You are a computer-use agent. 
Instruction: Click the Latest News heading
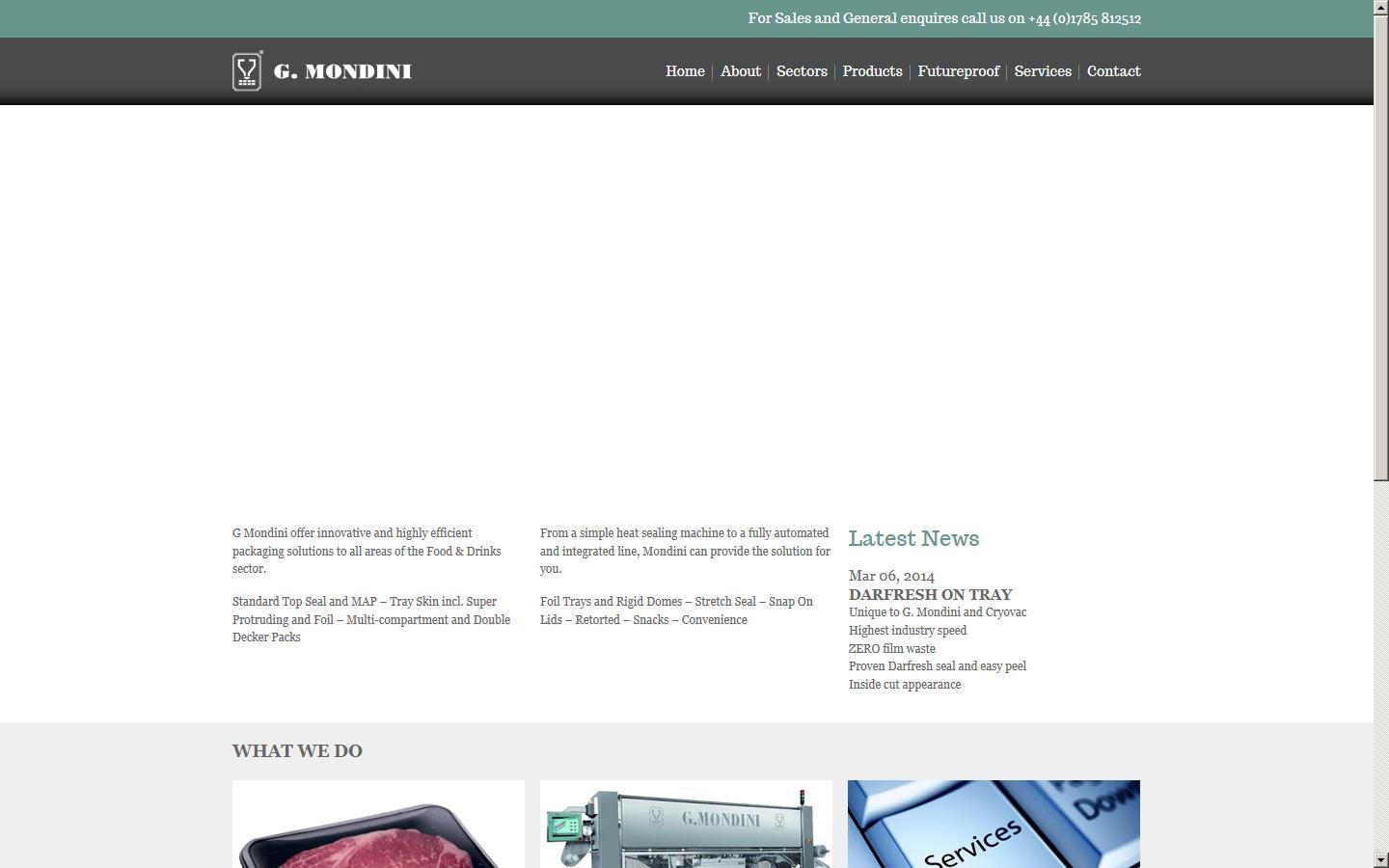coord(913,538)
